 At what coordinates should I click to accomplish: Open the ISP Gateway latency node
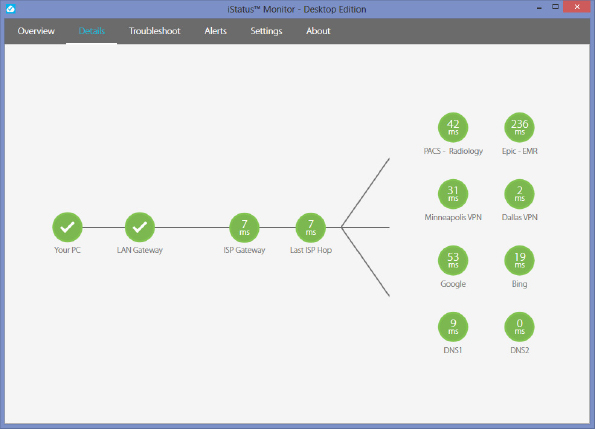pyautogui.click(x=244, y=228)
